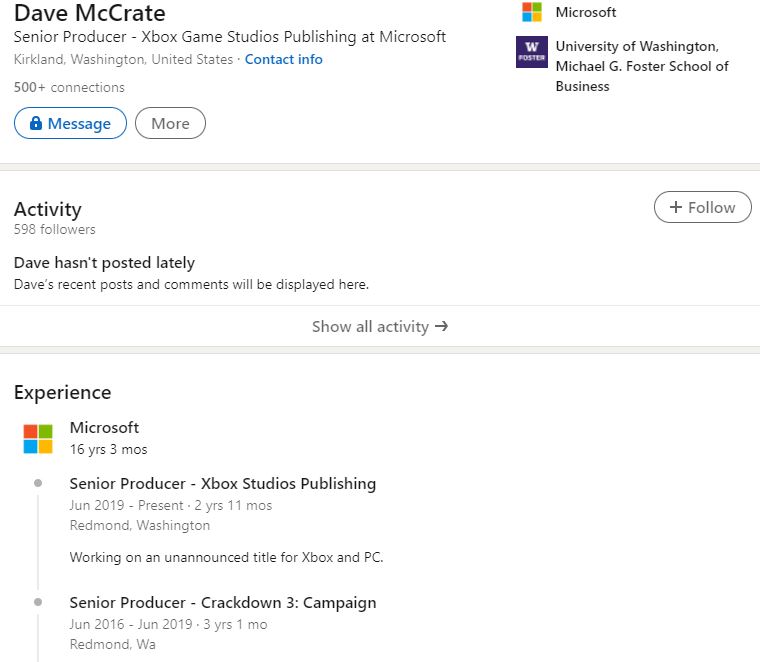Click the Microsoft logo in Experience section
The height and width of the screenshot is (662, 760).
pos(38,439)
